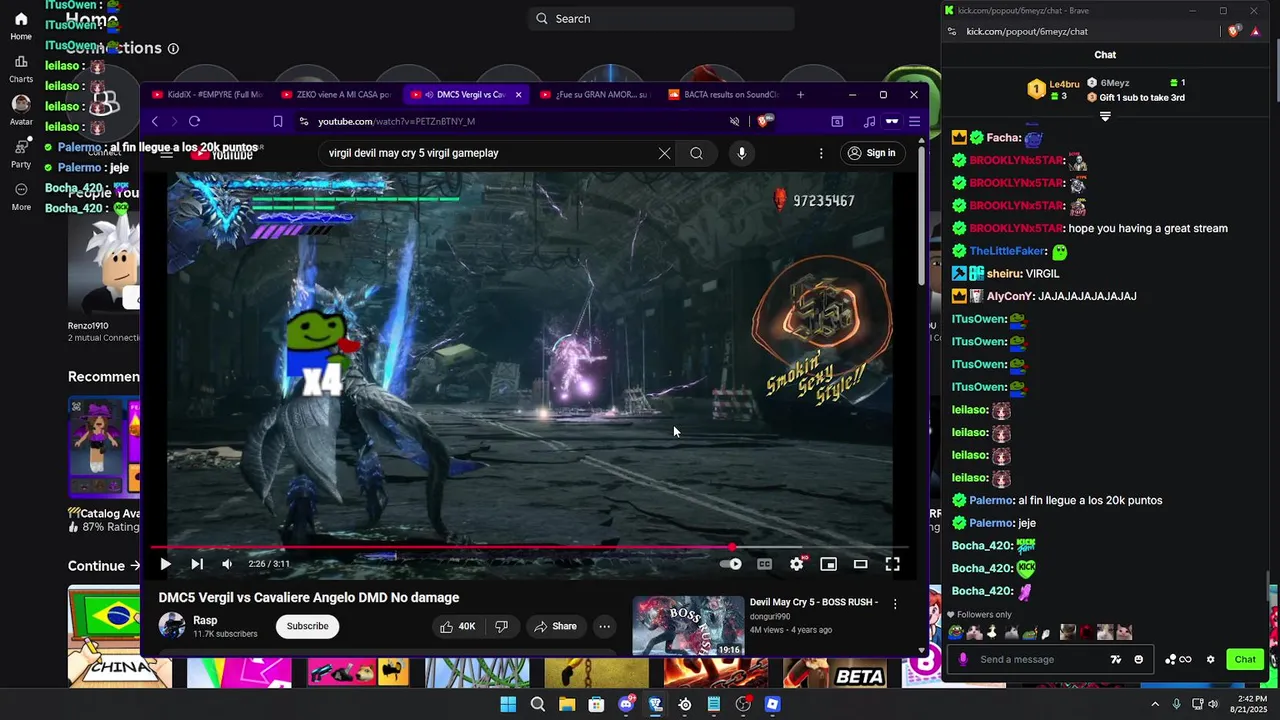Viewport: 1280px width, 720px height.
Task: Open site settings icon before the URL
Action: point(304,121)
